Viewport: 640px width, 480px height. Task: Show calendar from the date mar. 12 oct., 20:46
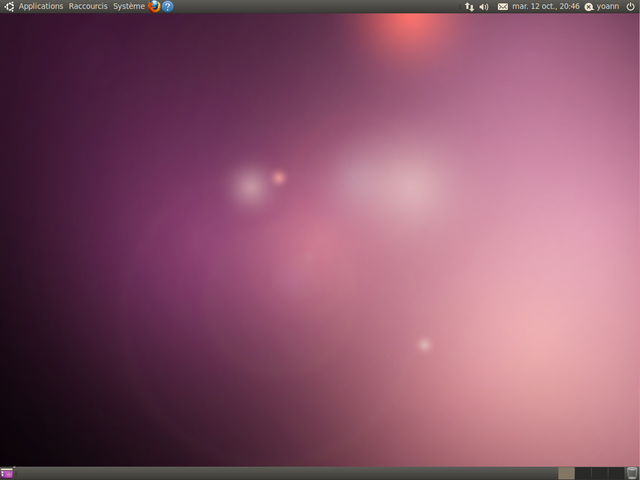(x=546, y=7)
